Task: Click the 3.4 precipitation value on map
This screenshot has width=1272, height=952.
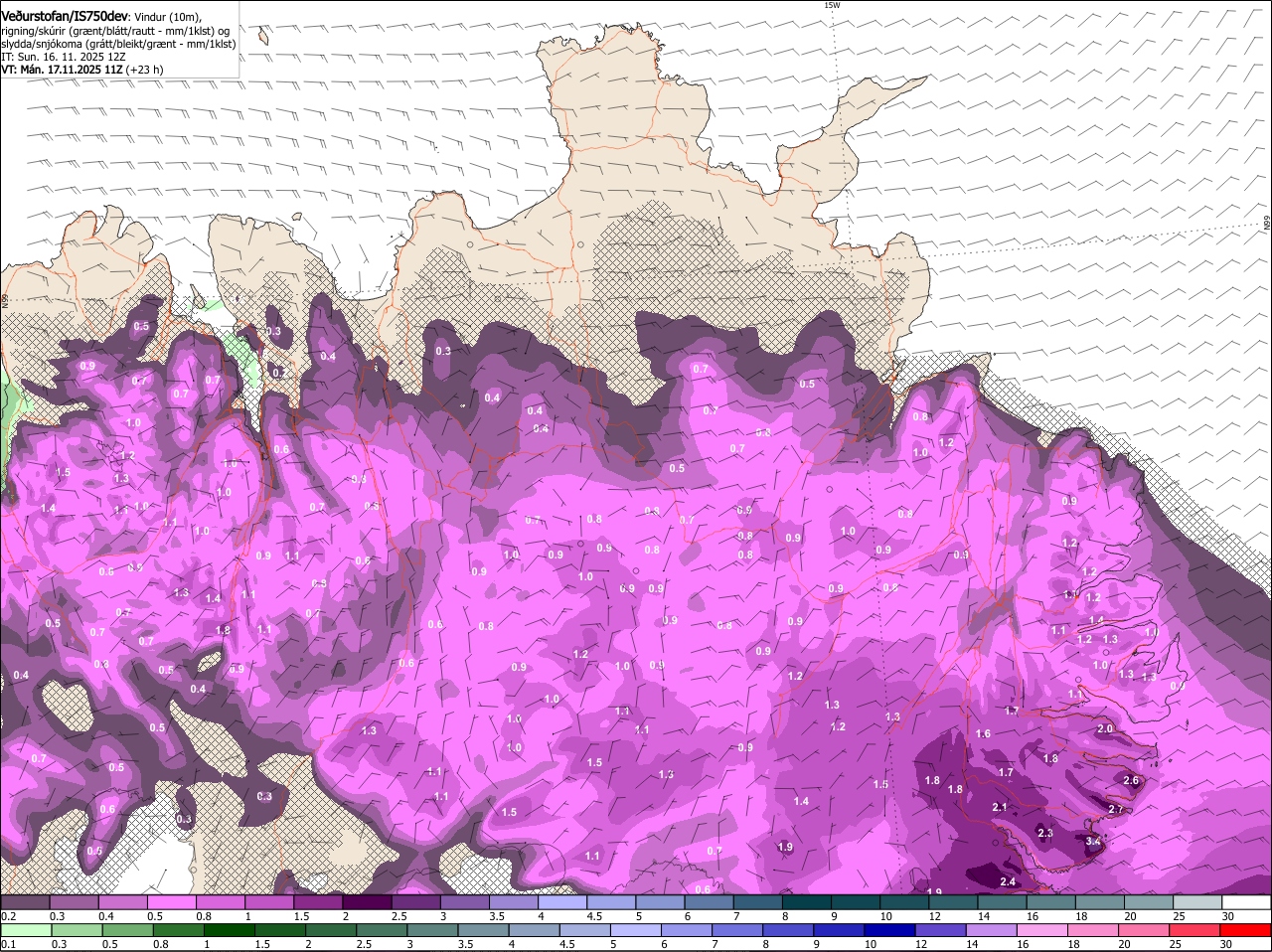Action: click(1093, 841)
